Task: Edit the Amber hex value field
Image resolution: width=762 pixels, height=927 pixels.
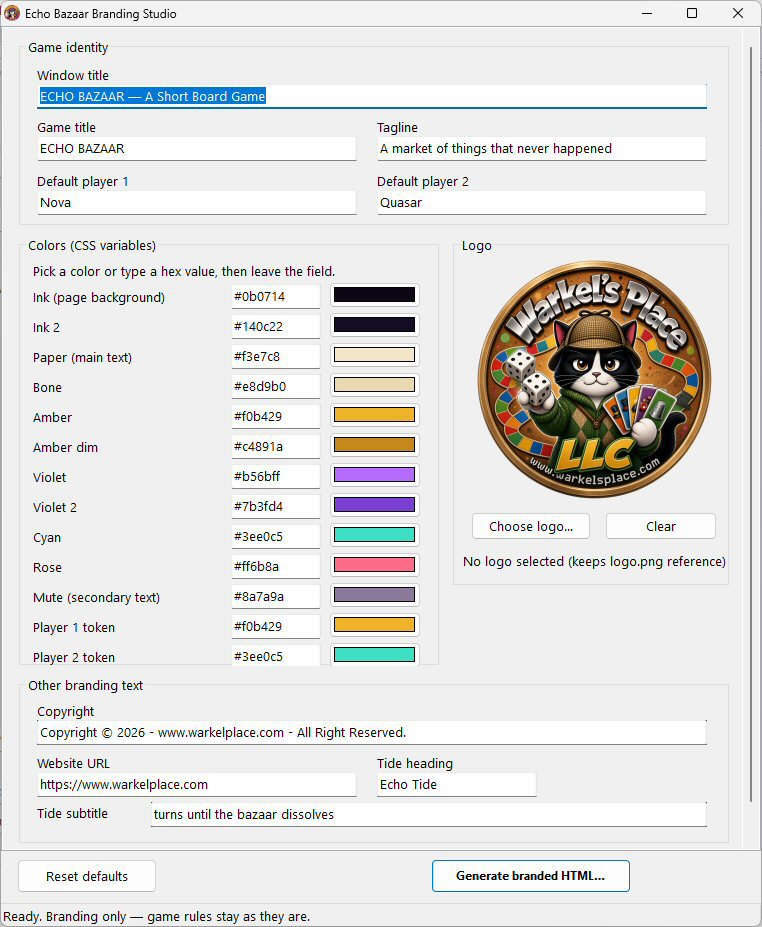Action: coord(275,416)
